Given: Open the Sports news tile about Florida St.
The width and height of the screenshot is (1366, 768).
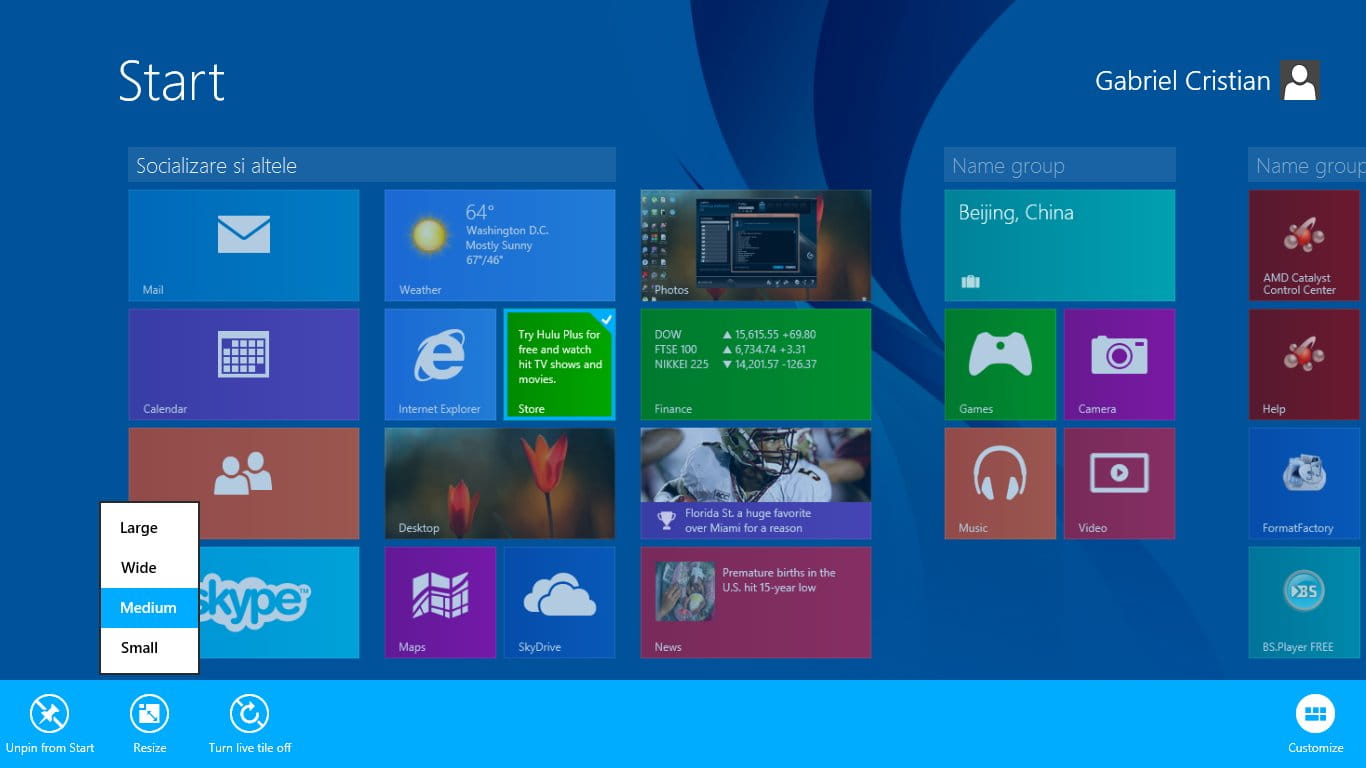Looking at the screenshot, I should tap(756, 483).
